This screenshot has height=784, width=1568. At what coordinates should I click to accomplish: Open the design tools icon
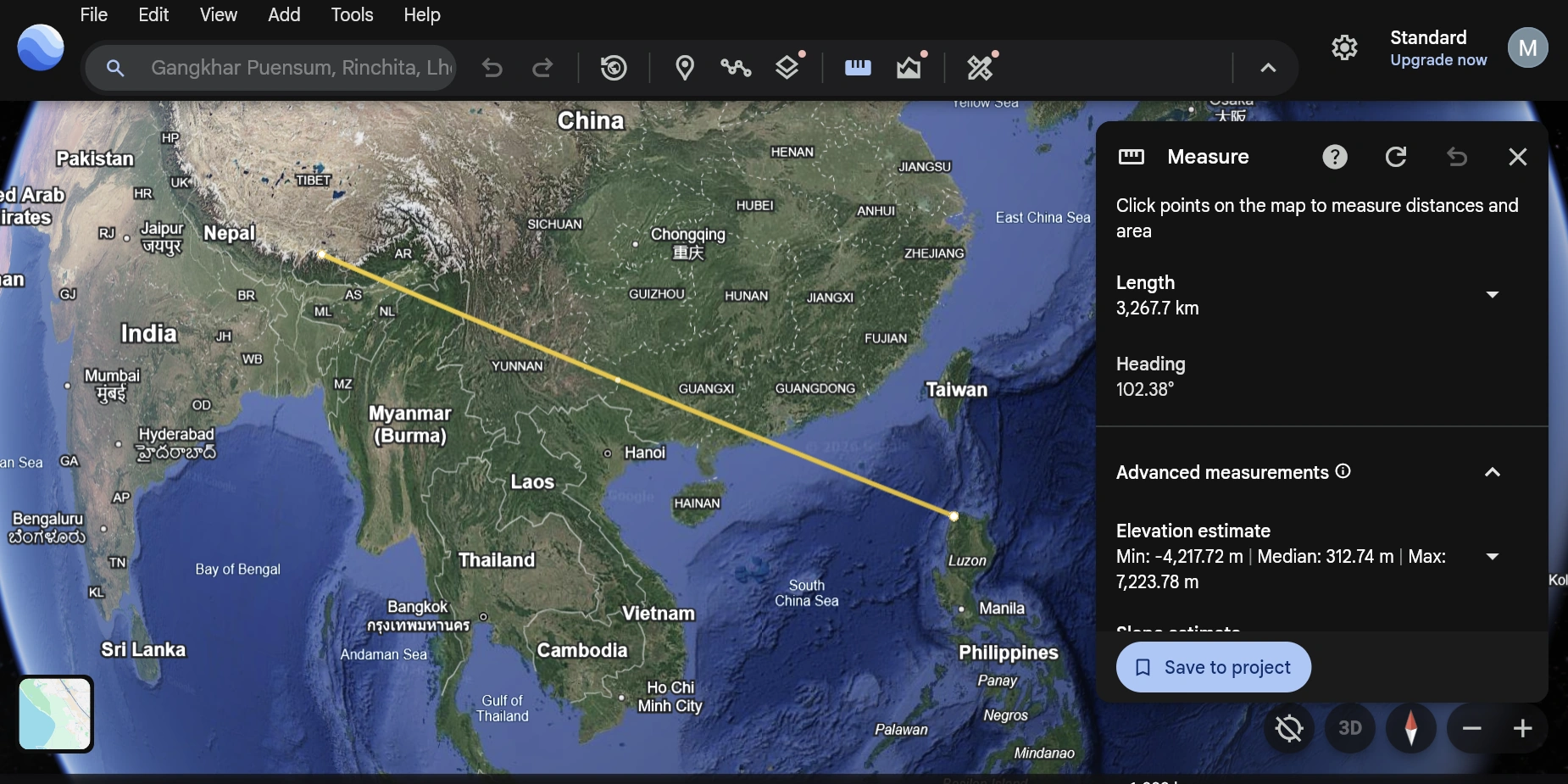980,67
